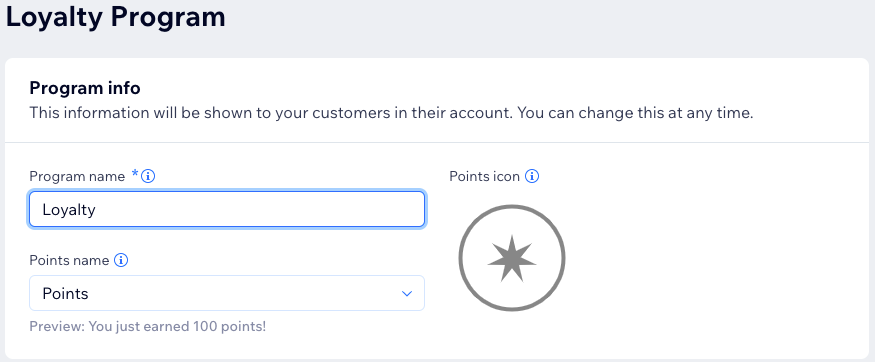Open the Points dropdown field
The height and width of the screenshot is (362, 875).
(x=227, y=293)
